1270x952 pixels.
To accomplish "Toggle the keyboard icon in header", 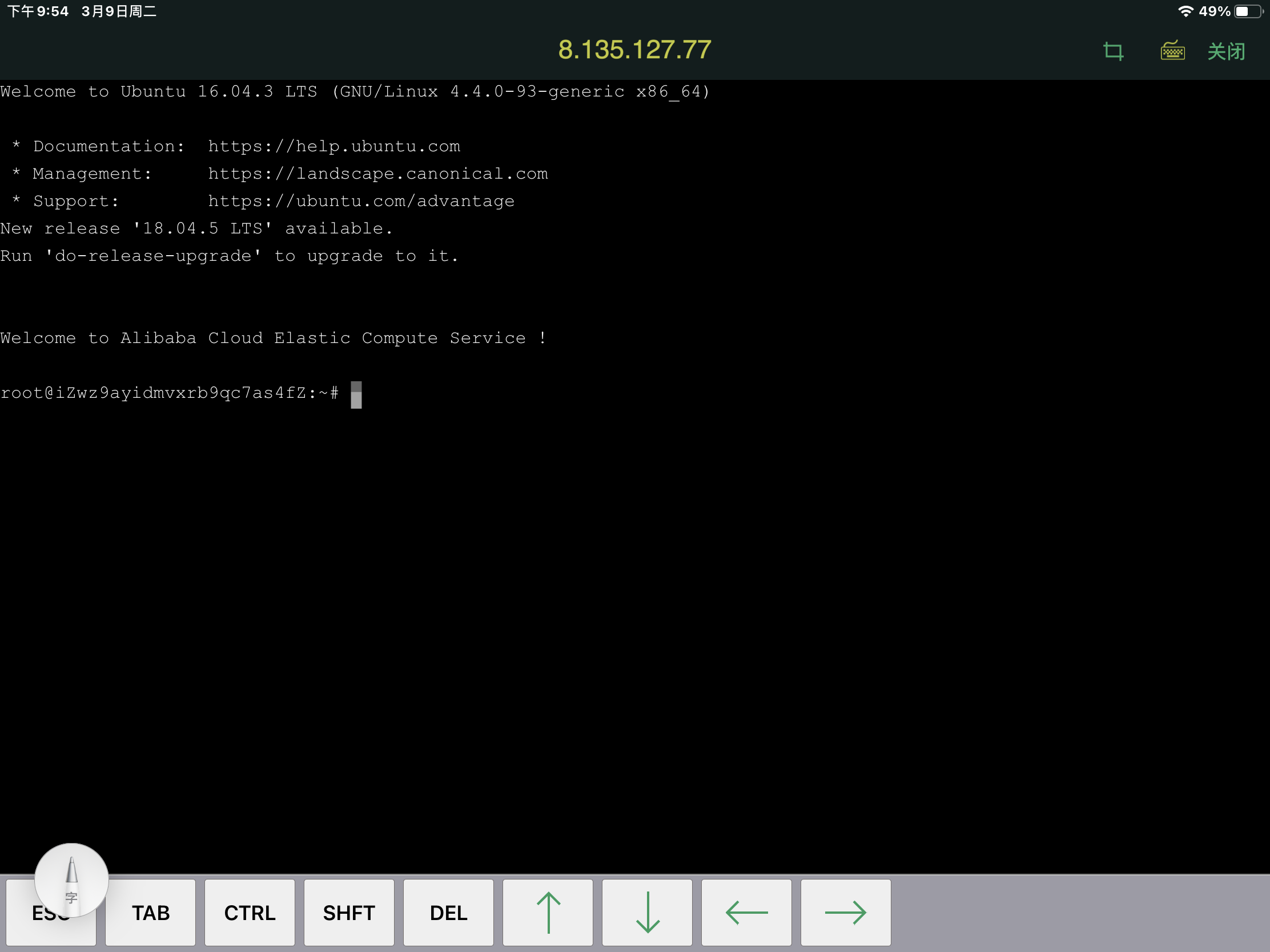I will [x=1172, y=50].
